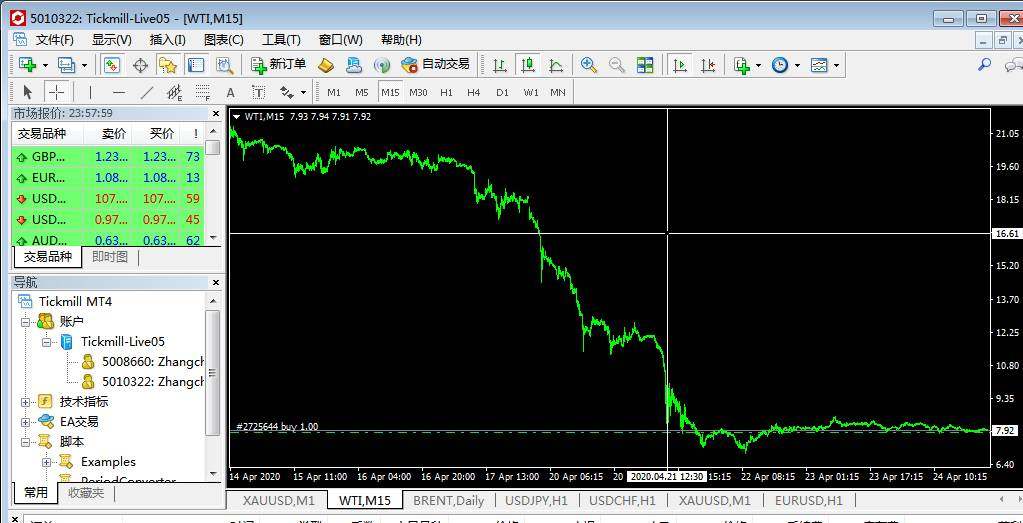Expand the 技术指标 tree node
The height and width of the screenshot is (523, 1023).
(26, 402)
